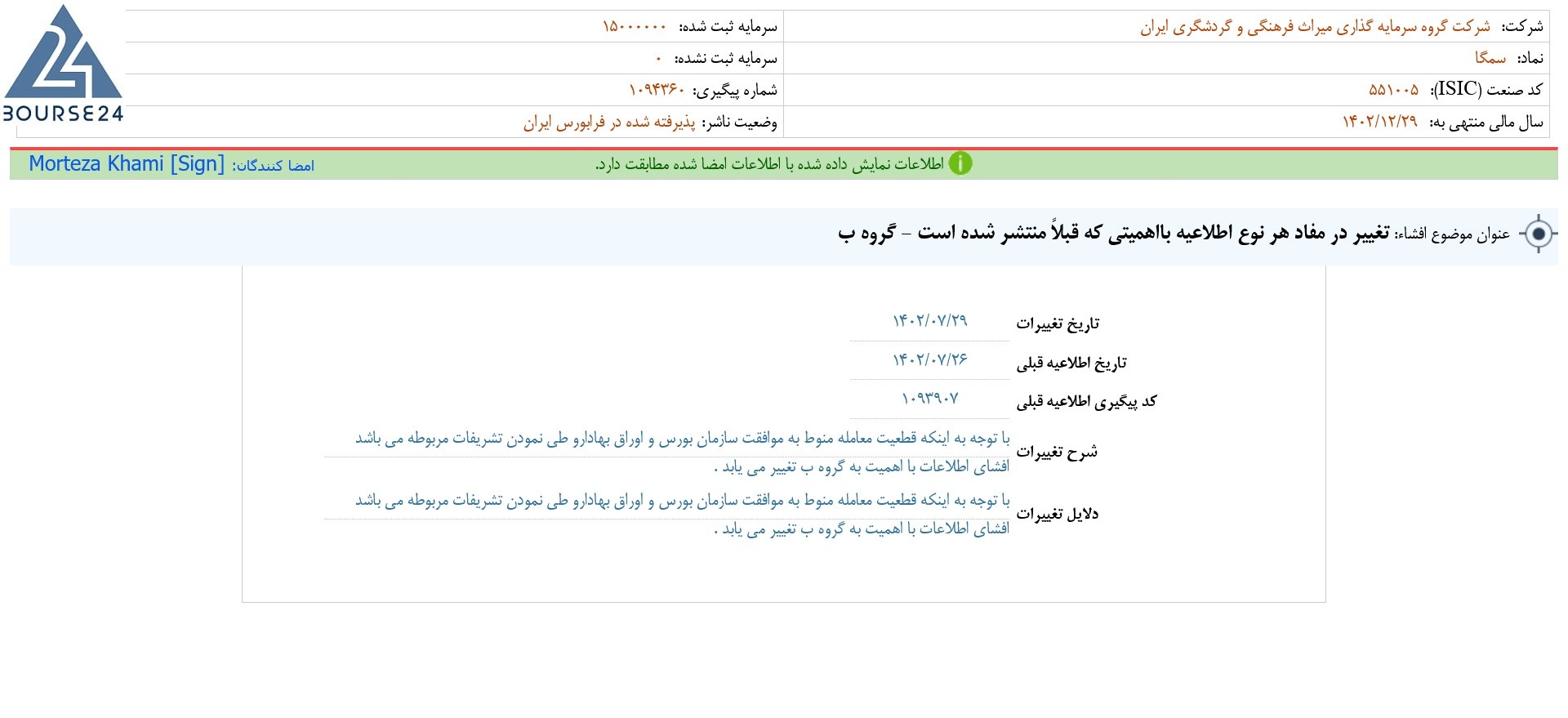
Task: Click the fiscal year end date "۱۴۰۲/۱۲/۲۹"
Action: [x=1380, y=122]
